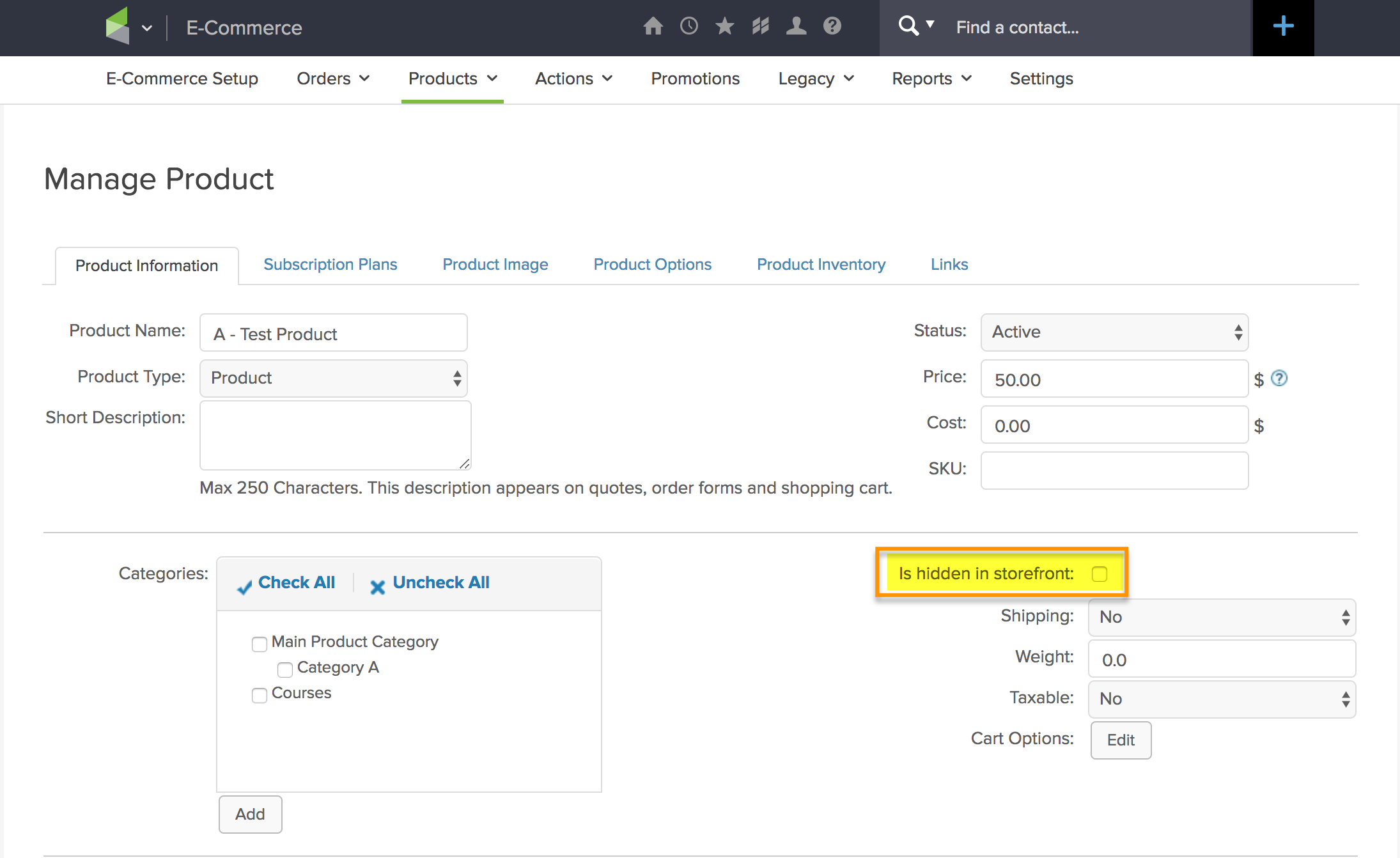Screen dimensions: 1400x858
Task: Click the help question mark icon
Action: (832, 26)
